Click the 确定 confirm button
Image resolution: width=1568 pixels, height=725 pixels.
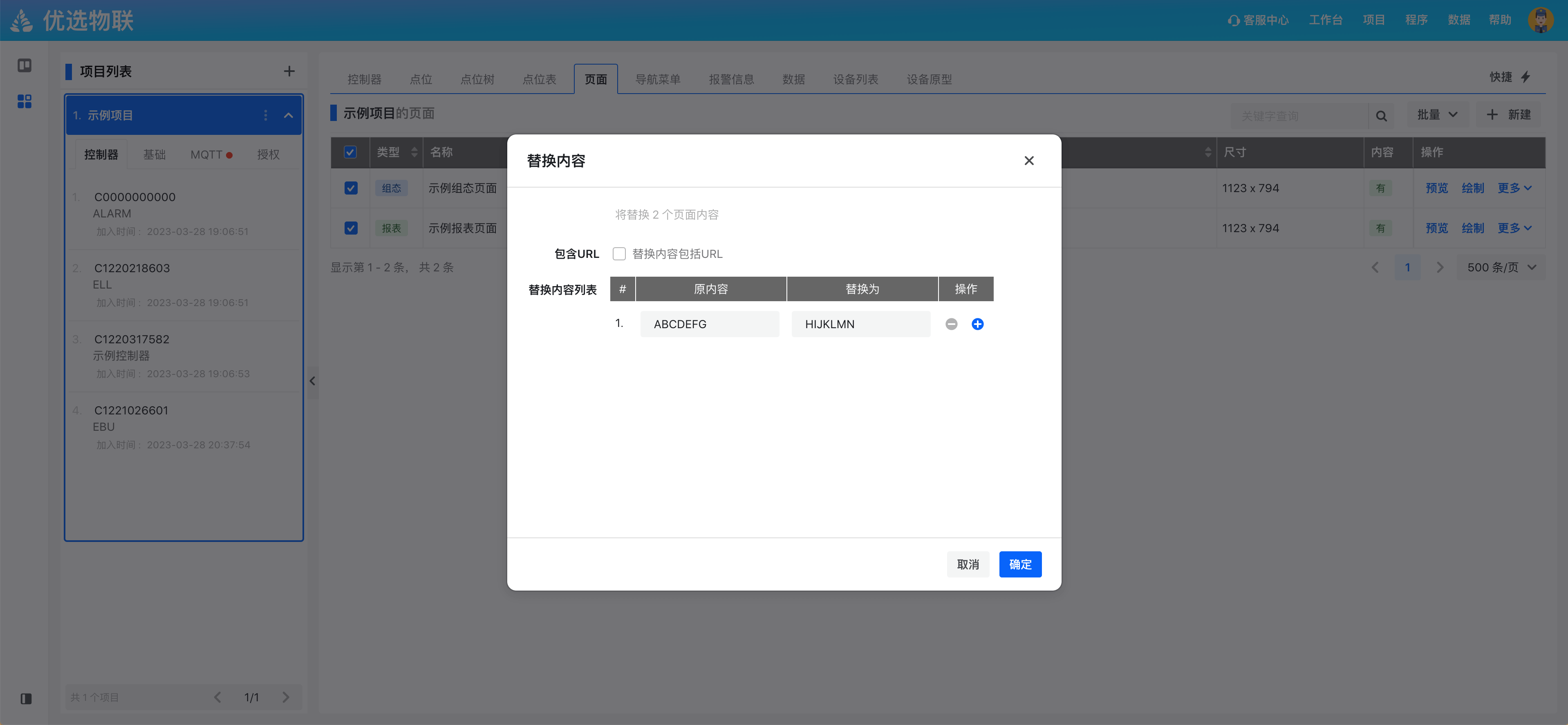click(x=1020, y=564)
